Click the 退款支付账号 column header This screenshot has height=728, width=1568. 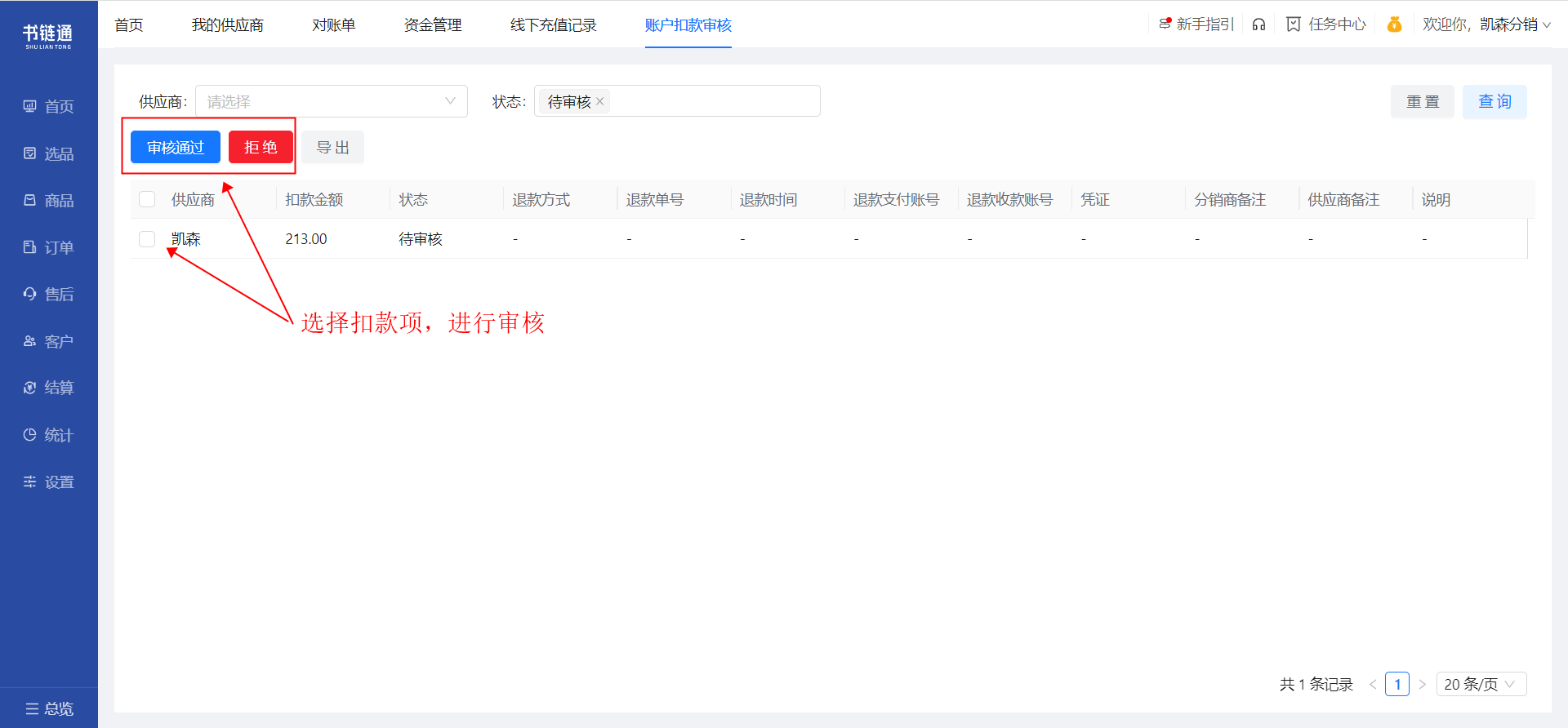click(x=896, y=199)
